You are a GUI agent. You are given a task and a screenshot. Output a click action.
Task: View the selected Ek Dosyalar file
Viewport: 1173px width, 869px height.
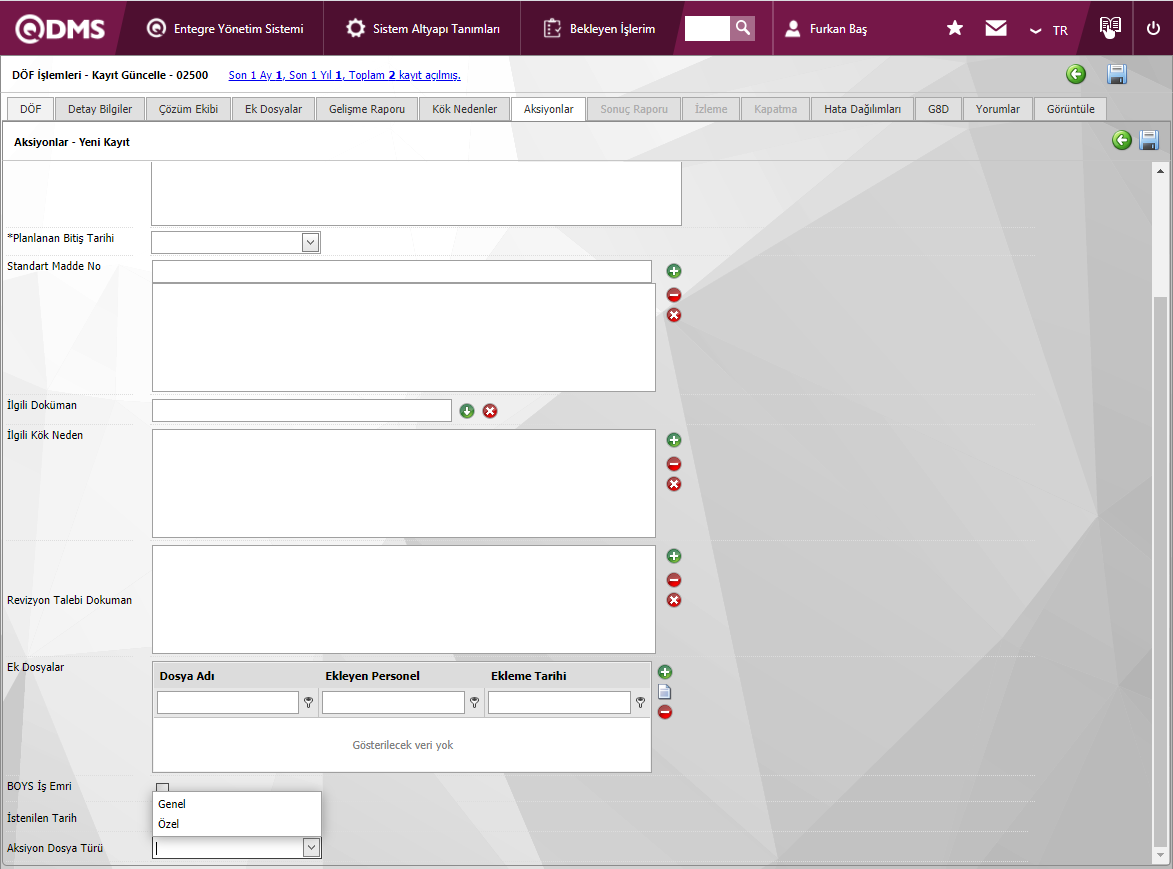664,692
